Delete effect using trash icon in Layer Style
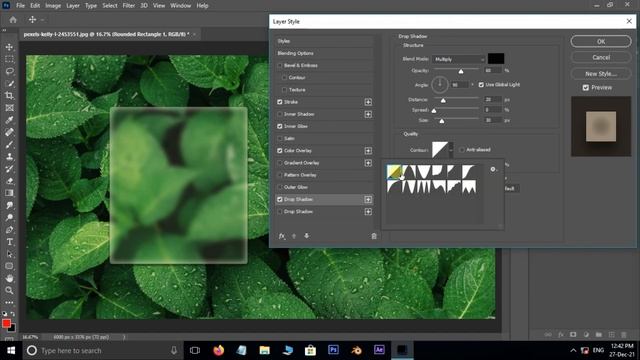The image size is (640, 360). click(374, 236)
